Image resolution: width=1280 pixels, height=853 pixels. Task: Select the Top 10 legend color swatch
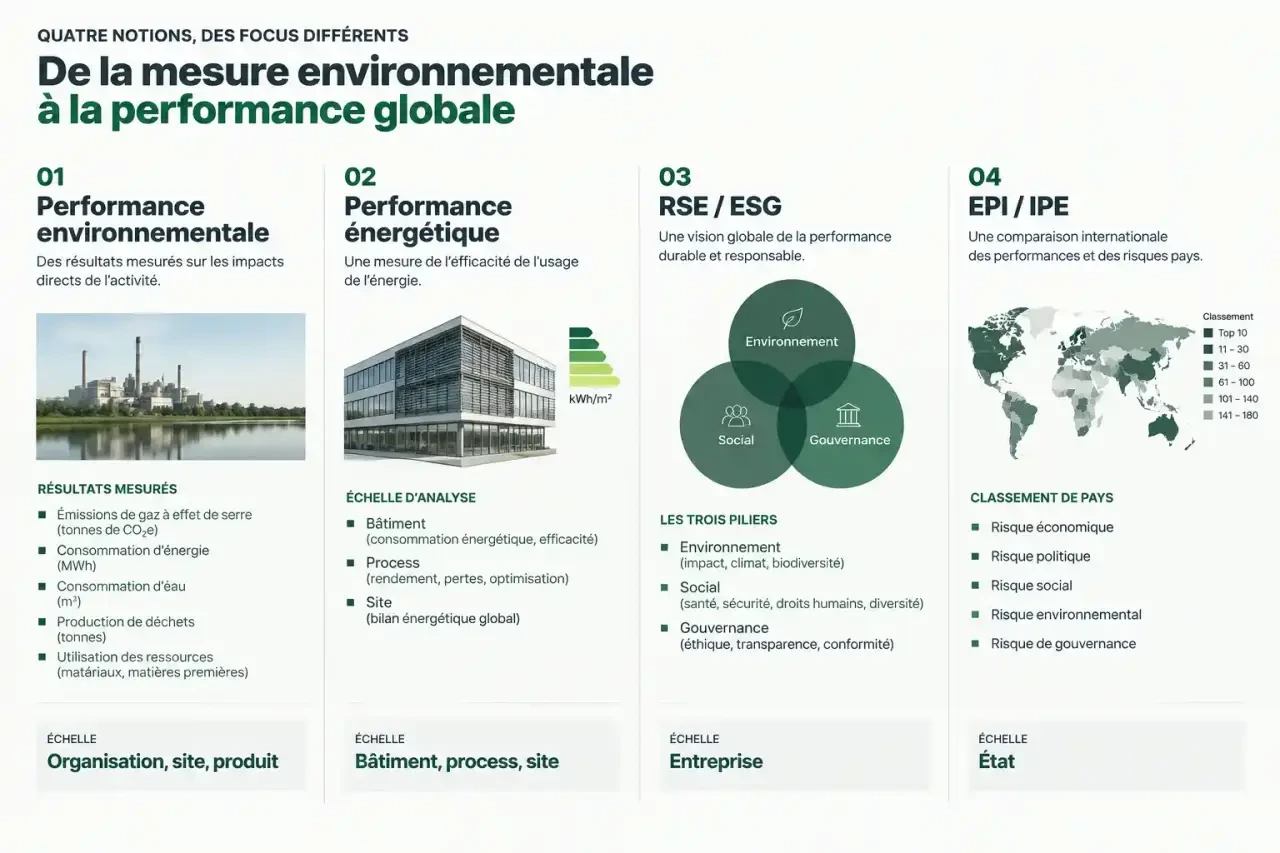coord(1208,333)
